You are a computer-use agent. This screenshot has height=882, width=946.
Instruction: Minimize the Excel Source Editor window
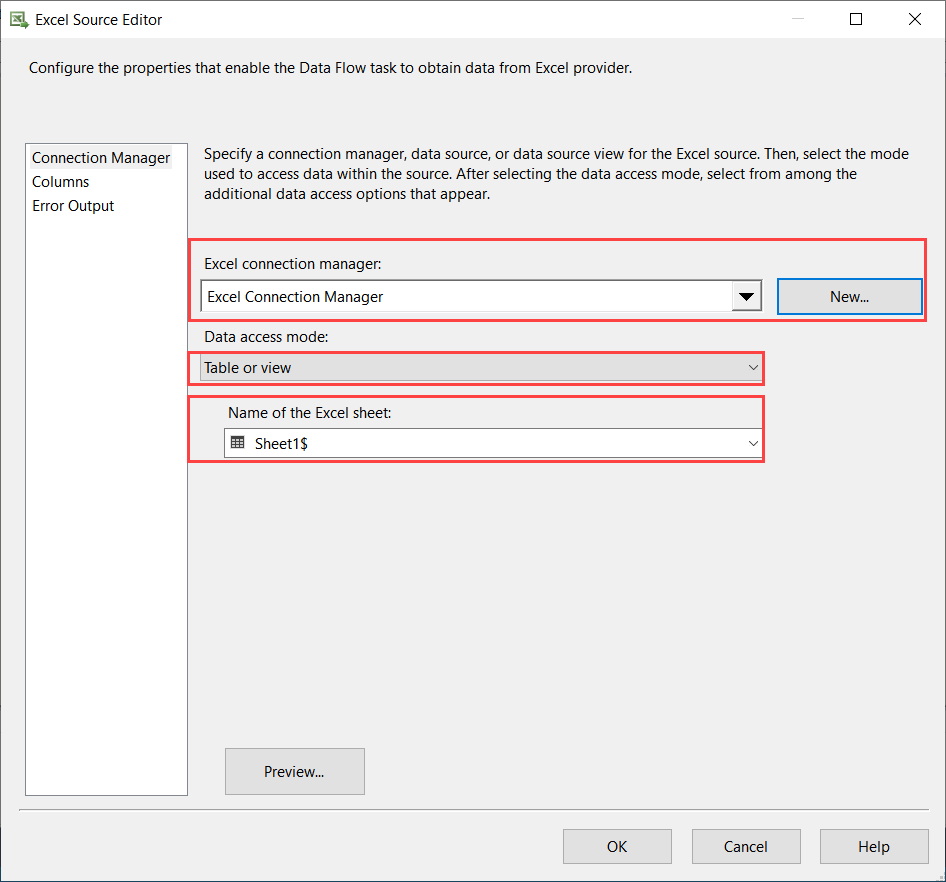(x=796, y=20)
